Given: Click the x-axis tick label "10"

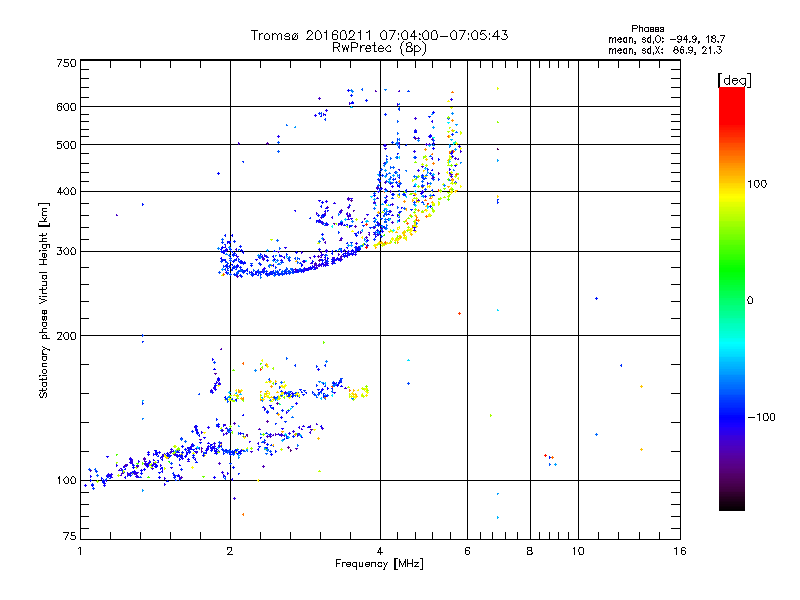Looking at the screenshot, I should tap(578, 551).
